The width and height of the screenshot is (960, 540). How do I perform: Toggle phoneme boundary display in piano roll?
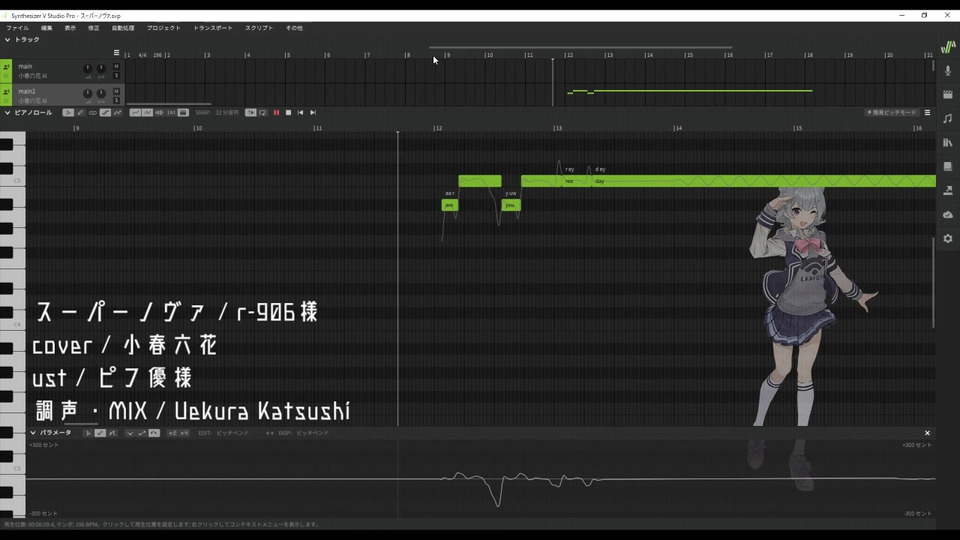click(171, 113)
